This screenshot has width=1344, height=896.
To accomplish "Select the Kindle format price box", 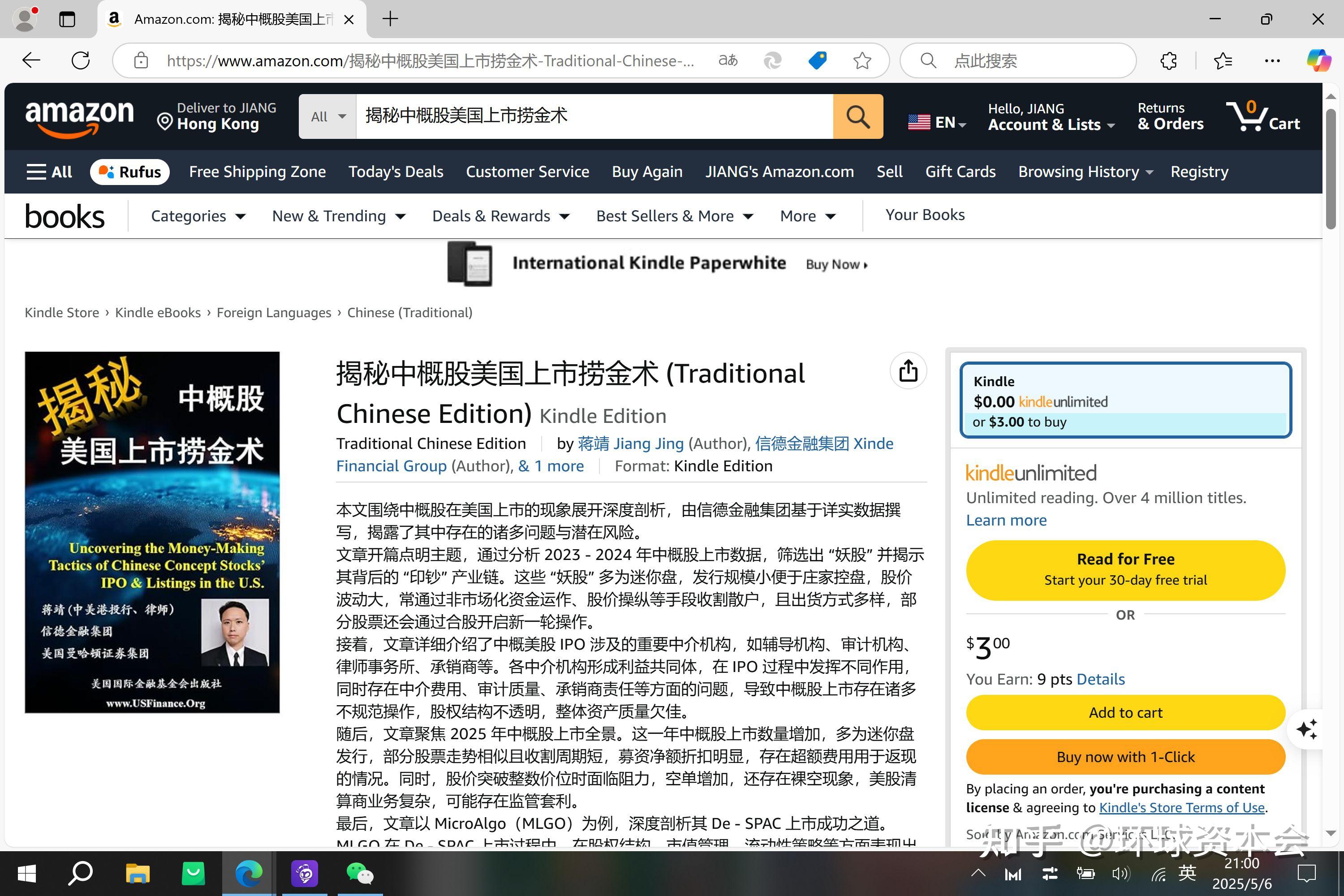I will [1125, 401].
